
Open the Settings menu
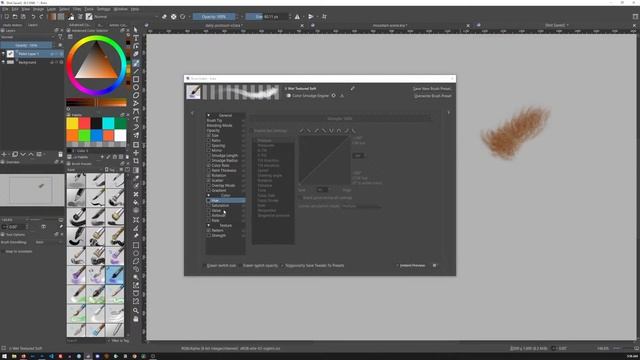pyautogui.click(x=104, y=9)
